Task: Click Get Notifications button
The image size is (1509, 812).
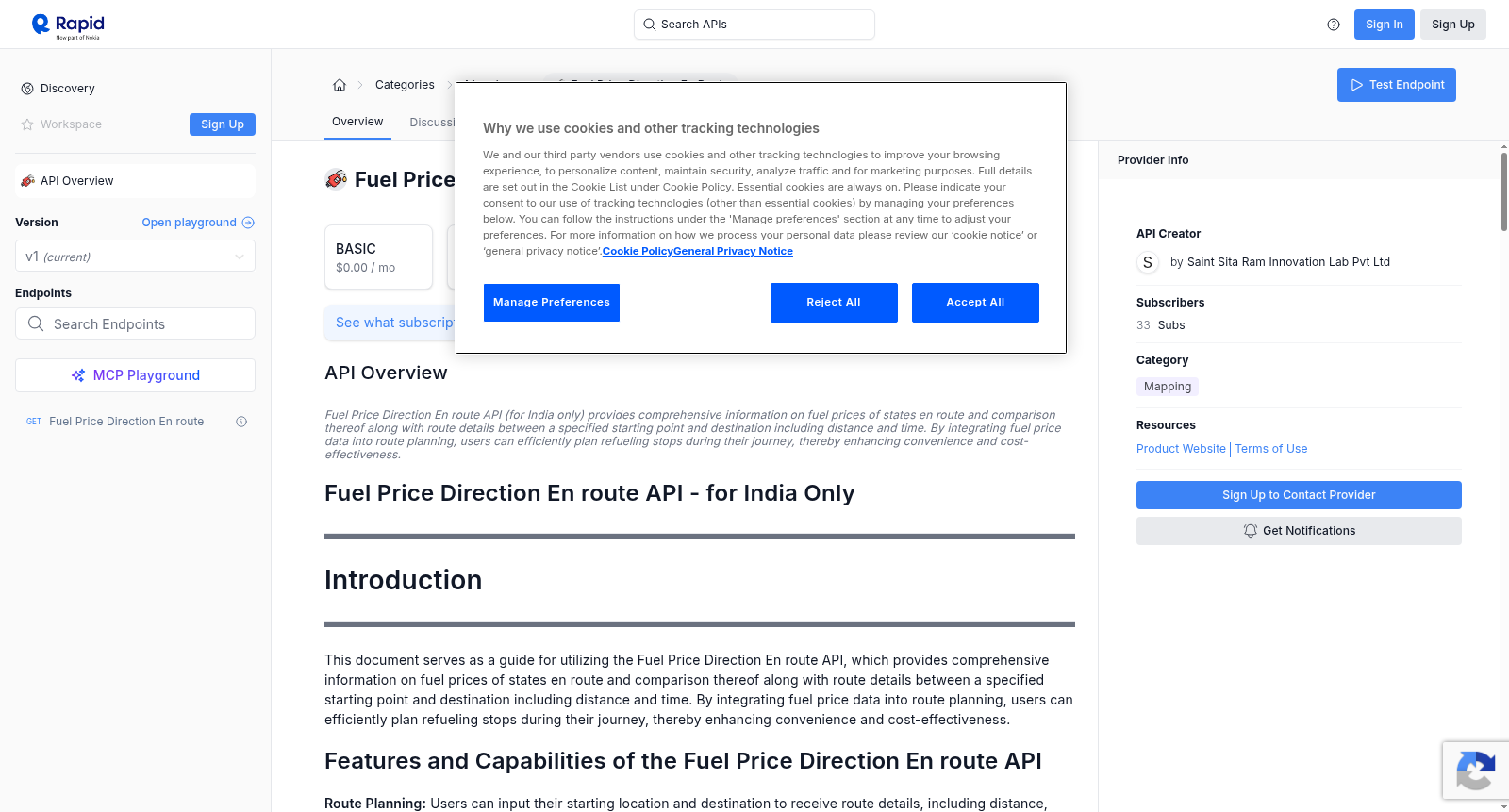Action: click(1299, 531)
